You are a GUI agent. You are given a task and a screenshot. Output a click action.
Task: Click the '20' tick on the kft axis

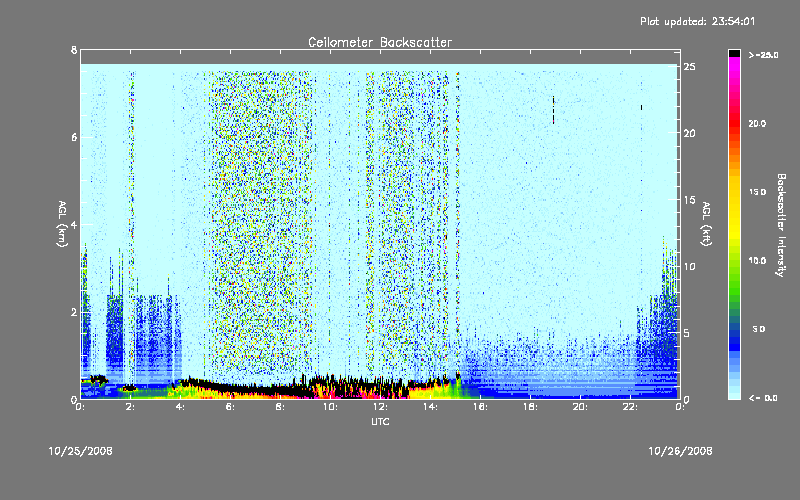point(690,133)
